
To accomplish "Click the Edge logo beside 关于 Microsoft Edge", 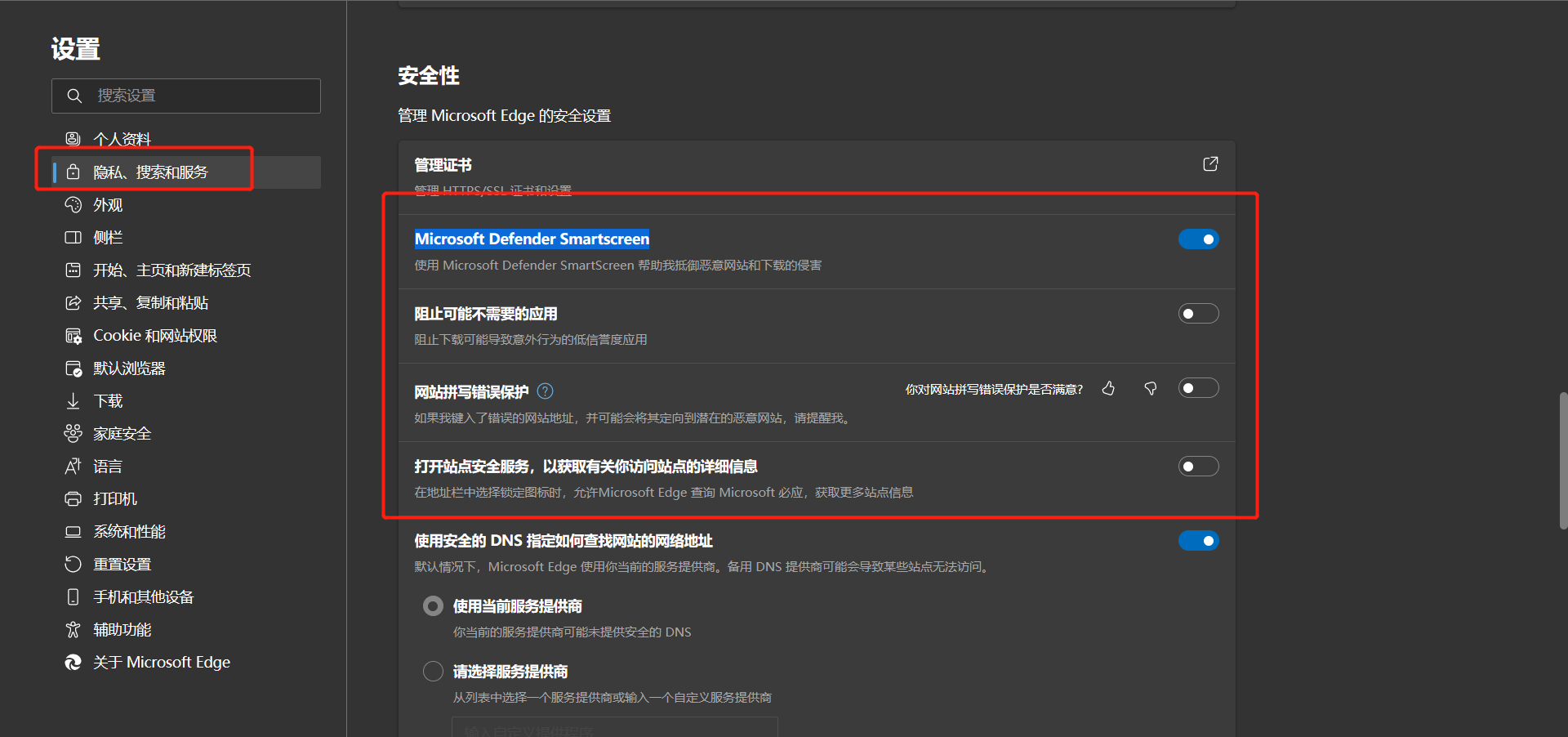I will tap(73, 662).
